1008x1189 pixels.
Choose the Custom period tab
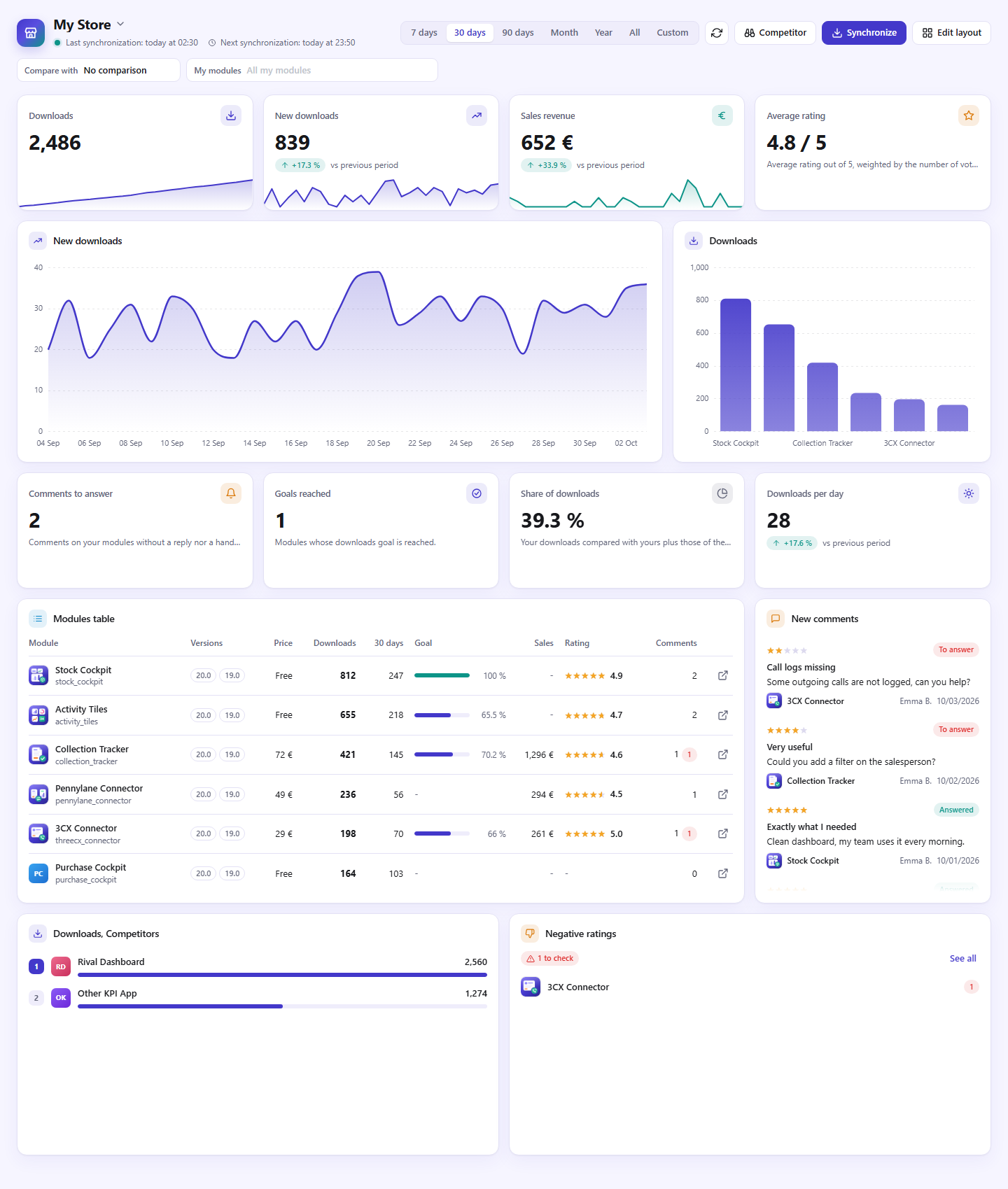[x=673, y=33]
